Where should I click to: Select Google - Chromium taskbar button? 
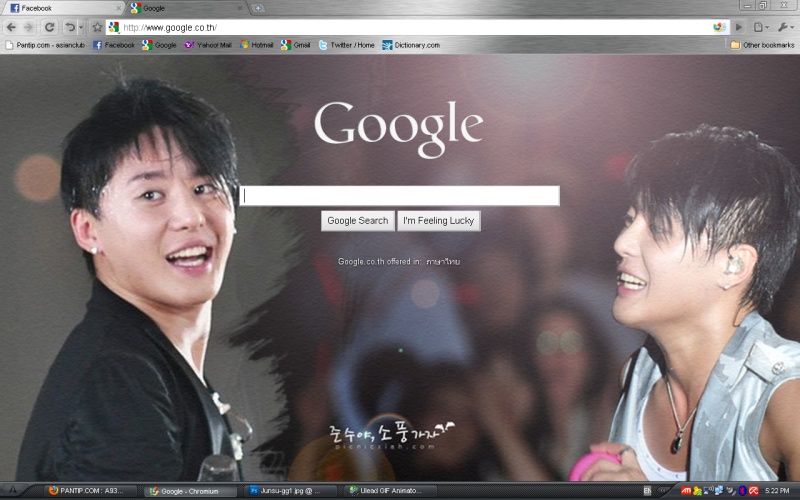[190, 491]
